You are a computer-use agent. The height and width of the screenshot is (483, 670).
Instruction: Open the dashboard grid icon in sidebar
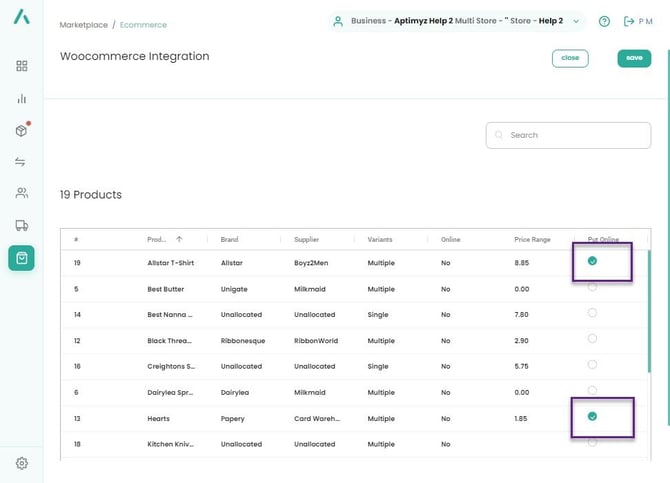[22, 66]
